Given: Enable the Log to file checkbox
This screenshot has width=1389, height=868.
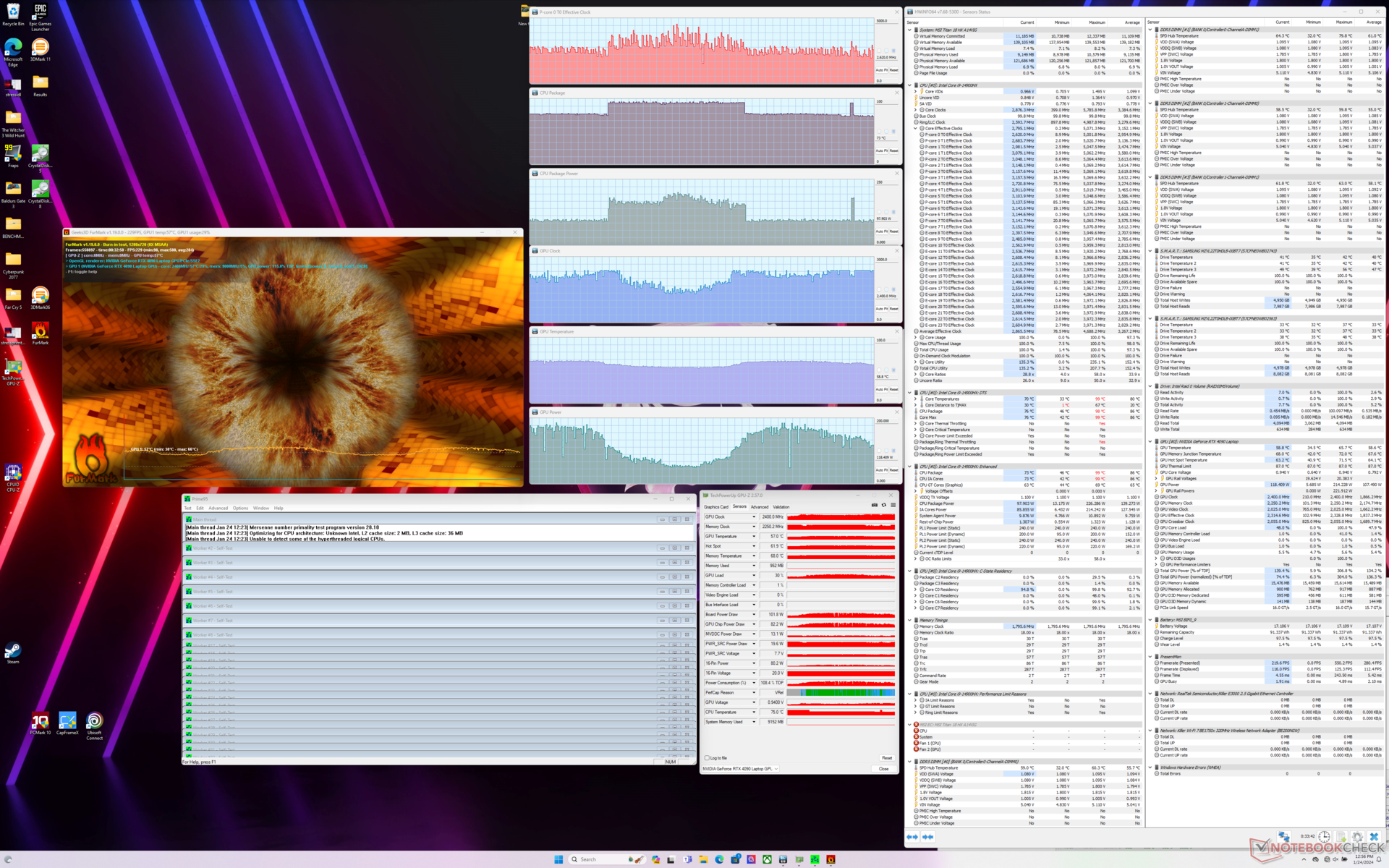Looking at the screenshot, I should tap(707, 758).
